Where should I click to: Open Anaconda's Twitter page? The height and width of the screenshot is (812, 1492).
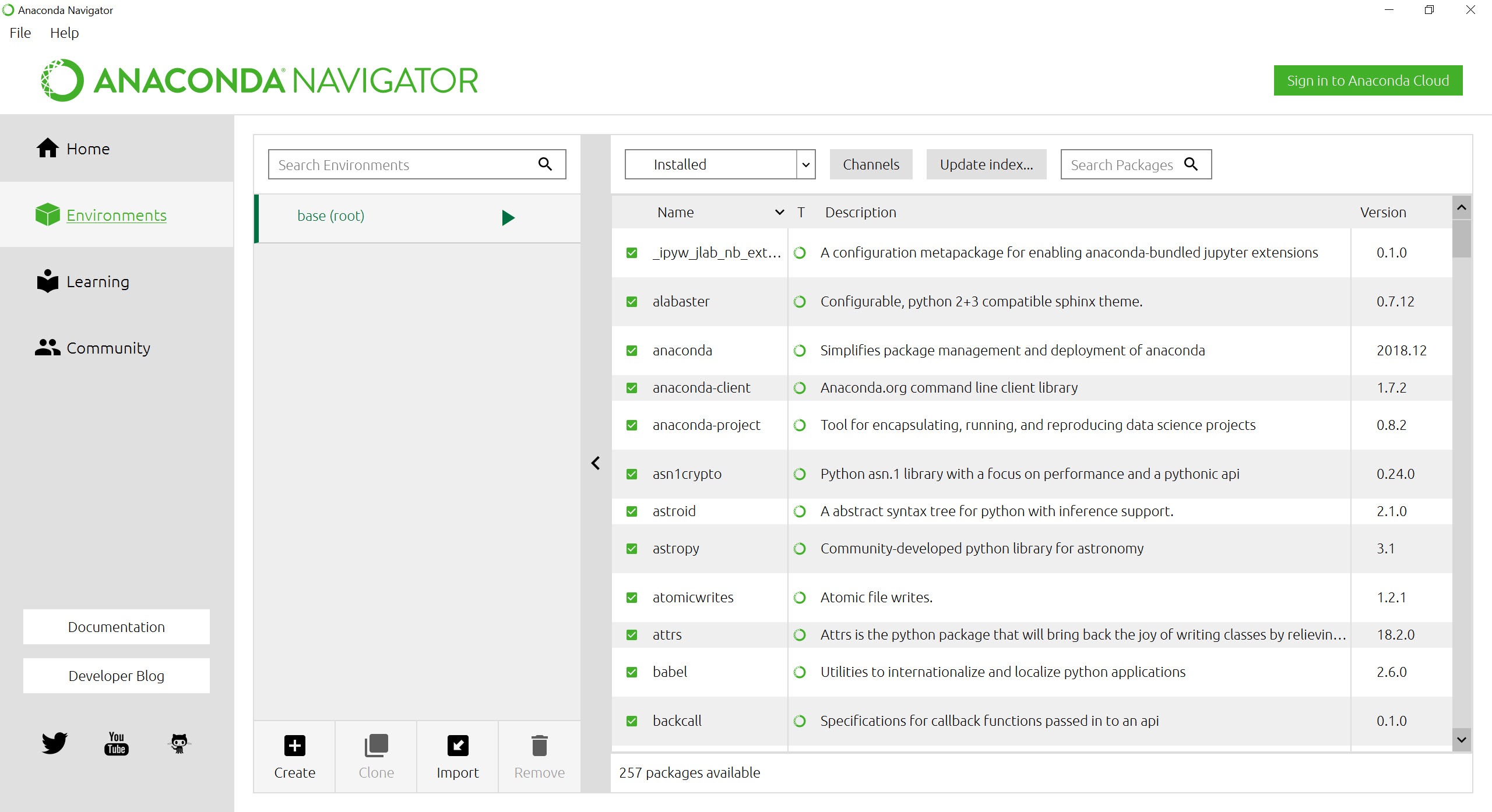[x=55, y=743]
